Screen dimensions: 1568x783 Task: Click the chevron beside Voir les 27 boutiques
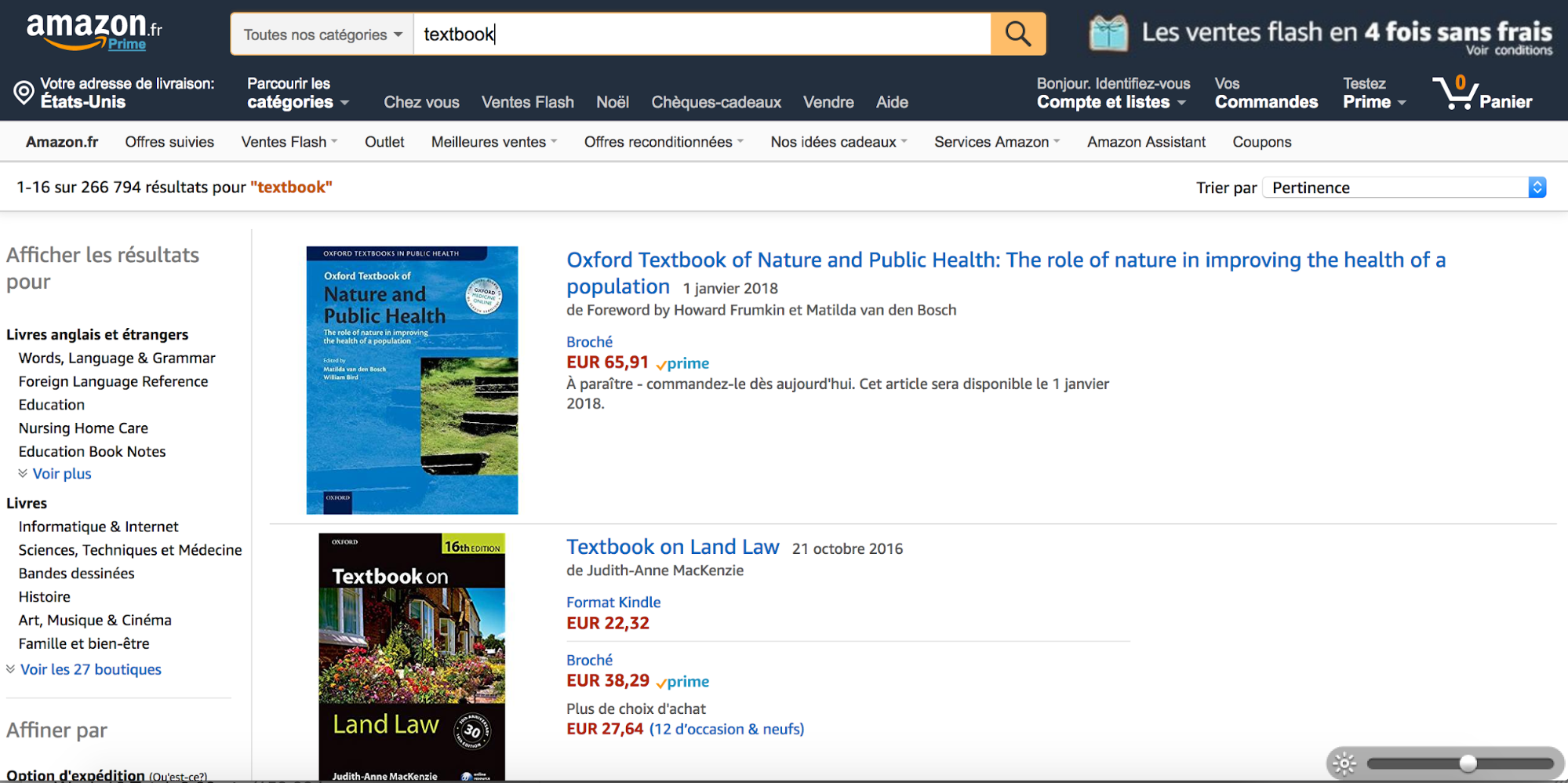(x=9, y=669)
